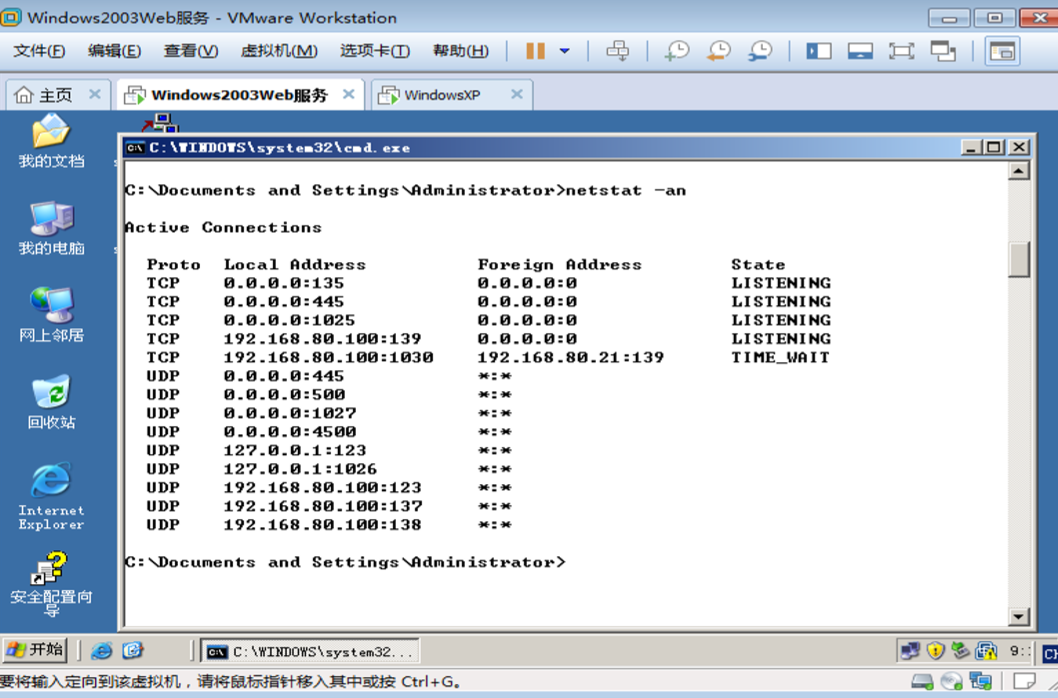
Task: Select 安全配置向导 desktop shortcut
Action: (x=51, y=584)
